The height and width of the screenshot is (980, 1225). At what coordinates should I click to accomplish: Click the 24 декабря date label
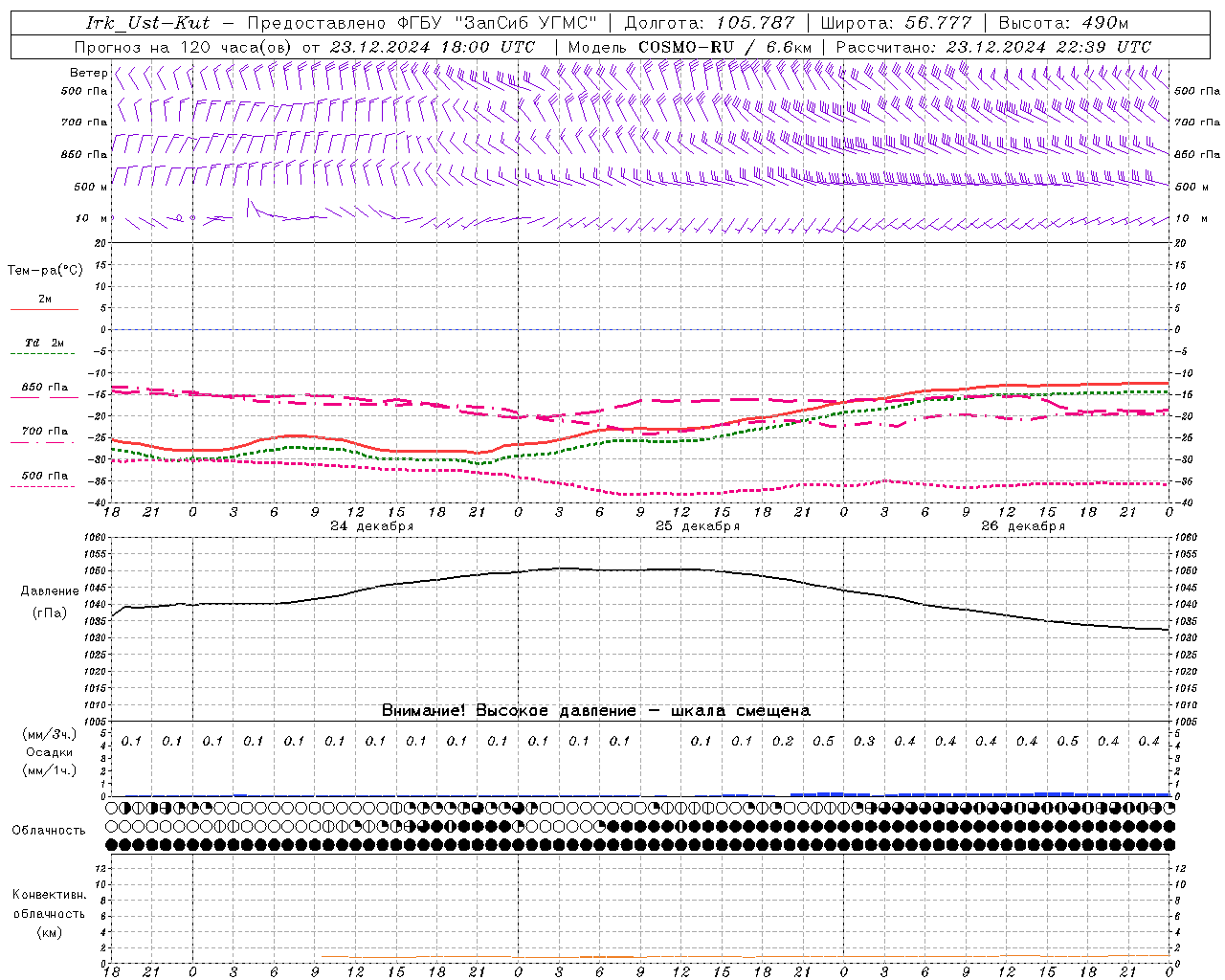pyautogui.click(x=371, y=526)
